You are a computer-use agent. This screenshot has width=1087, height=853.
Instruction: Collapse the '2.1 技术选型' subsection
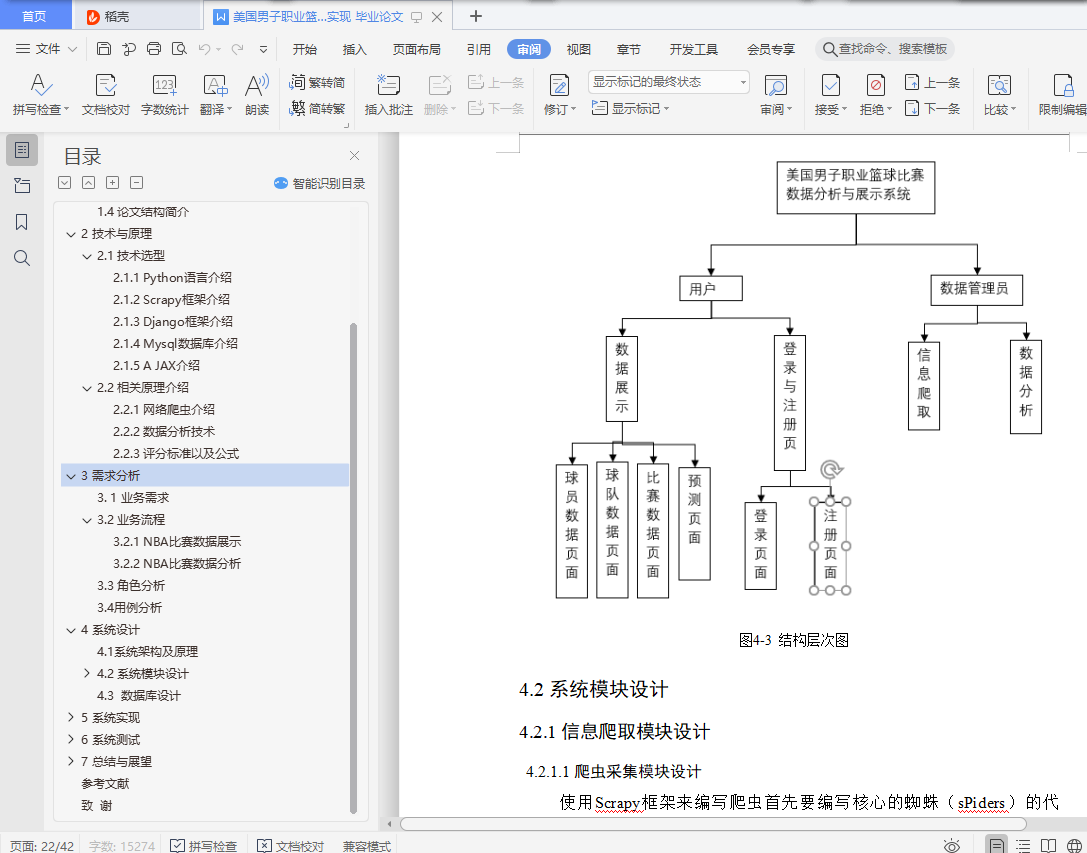[x=87, y=257]
